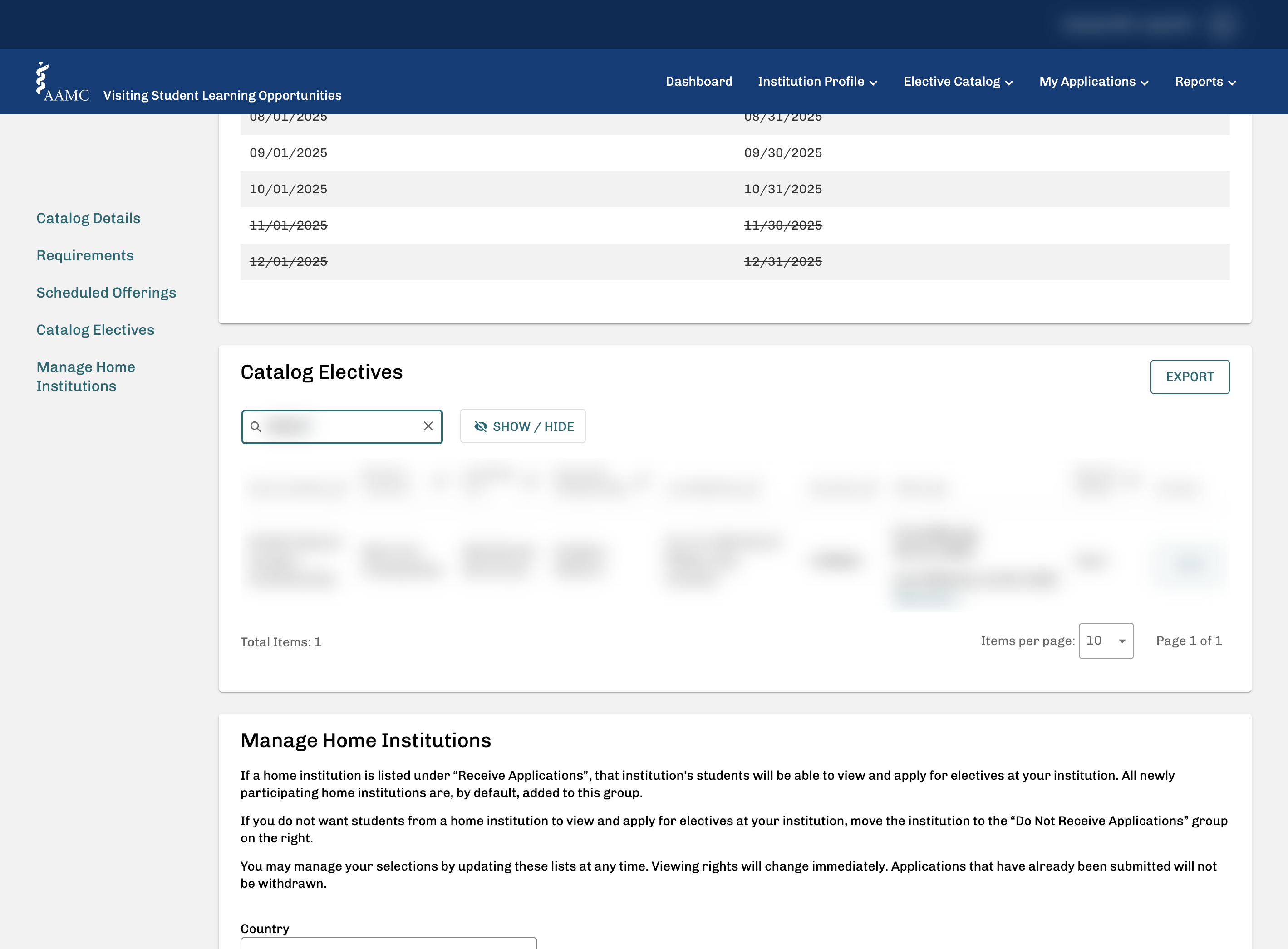Click the magnifier icon in the search box

[x=256, y=427]
